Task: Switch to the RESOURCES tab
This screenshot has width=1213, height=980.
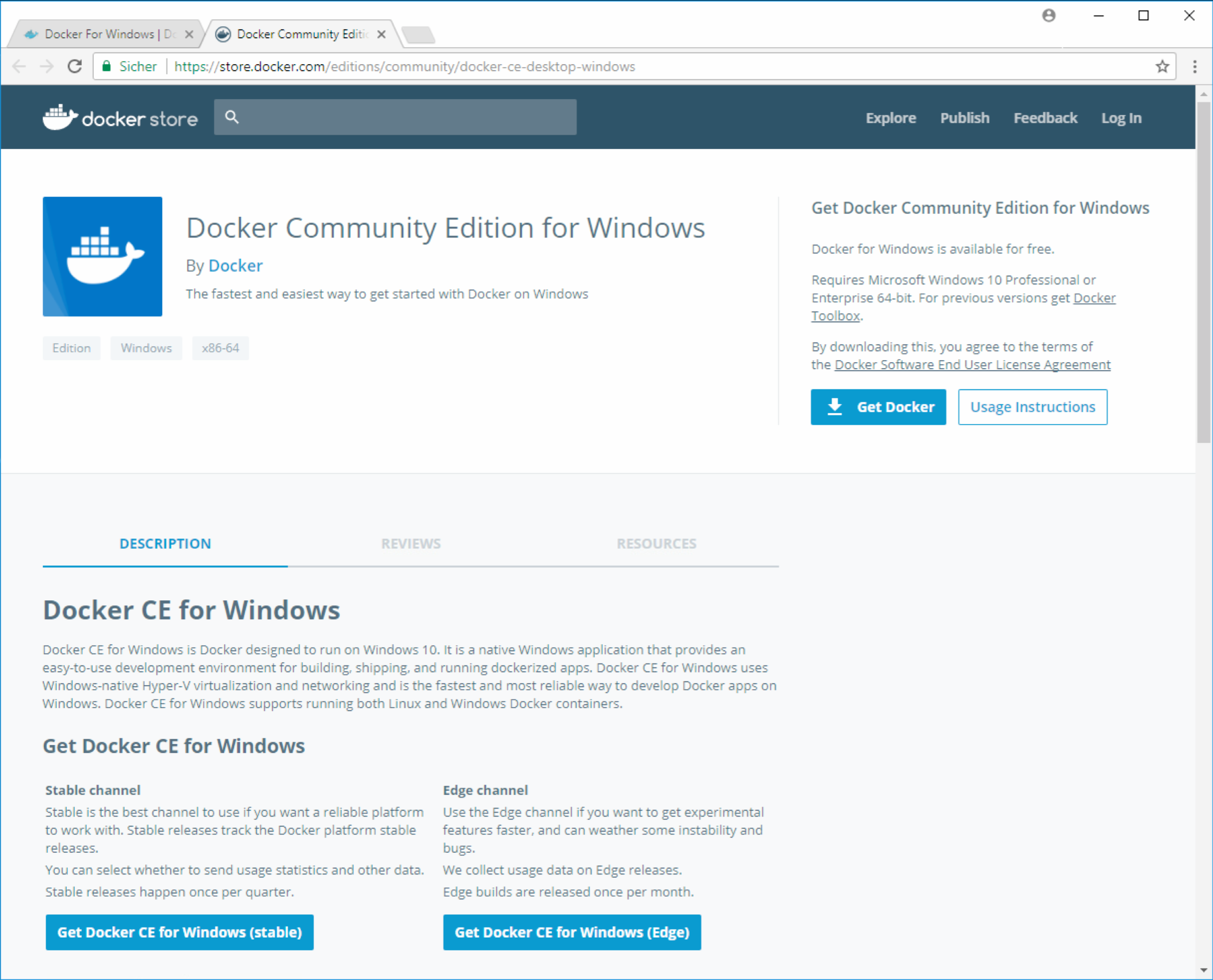Action: click(656, 544)
